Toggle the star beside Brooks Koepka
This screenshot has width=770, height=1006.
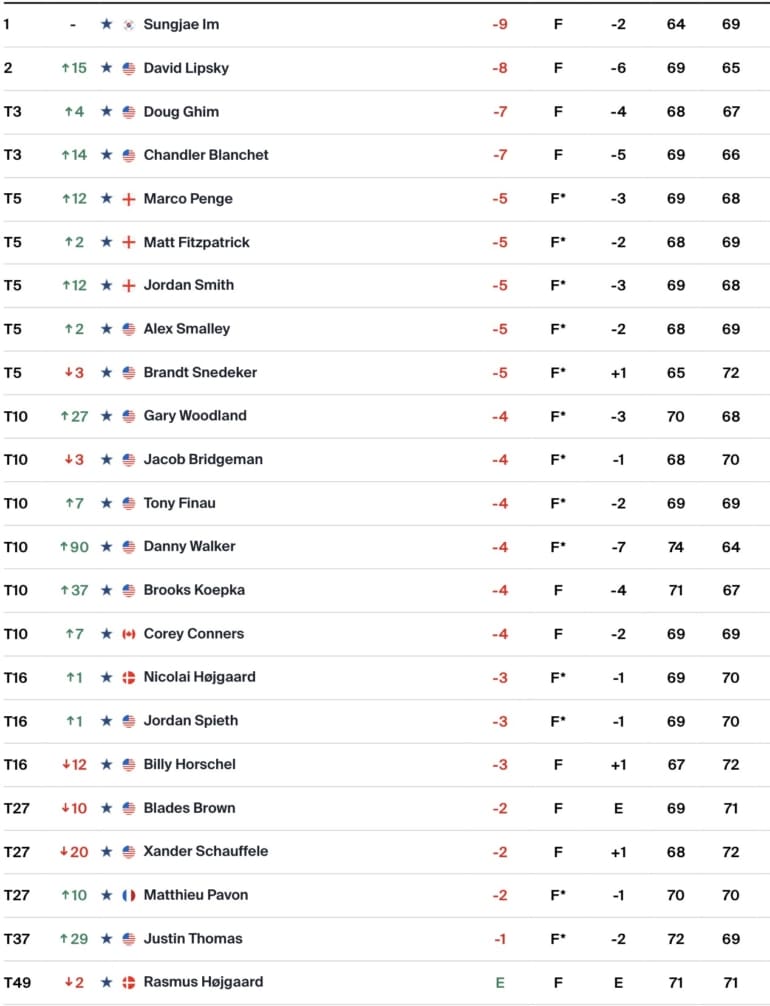coord(106,590)
